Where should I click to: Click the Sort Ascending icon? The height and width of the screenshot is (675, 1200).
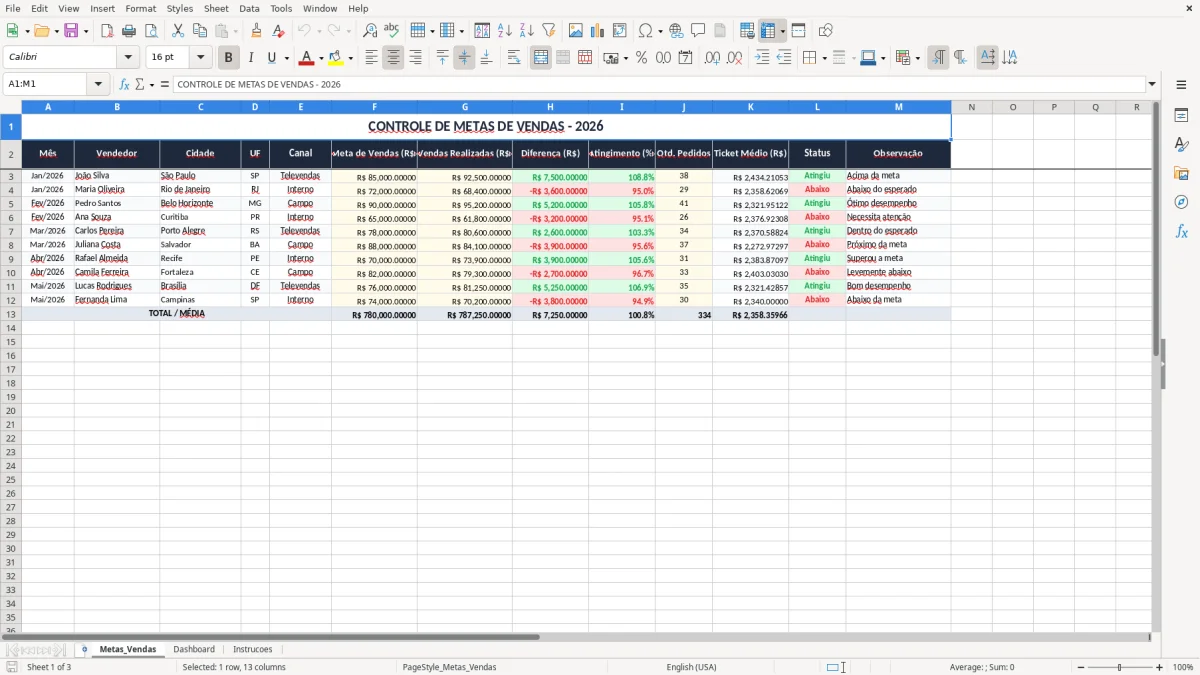(505, 31)
